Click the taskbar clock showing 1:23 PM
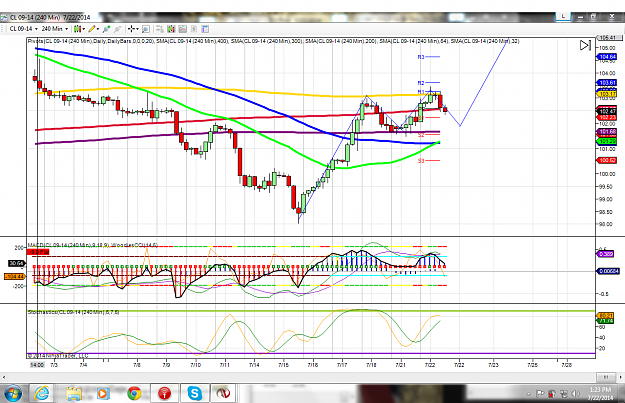The height and width of the screenshot is (403, 625). coord(600,393)
